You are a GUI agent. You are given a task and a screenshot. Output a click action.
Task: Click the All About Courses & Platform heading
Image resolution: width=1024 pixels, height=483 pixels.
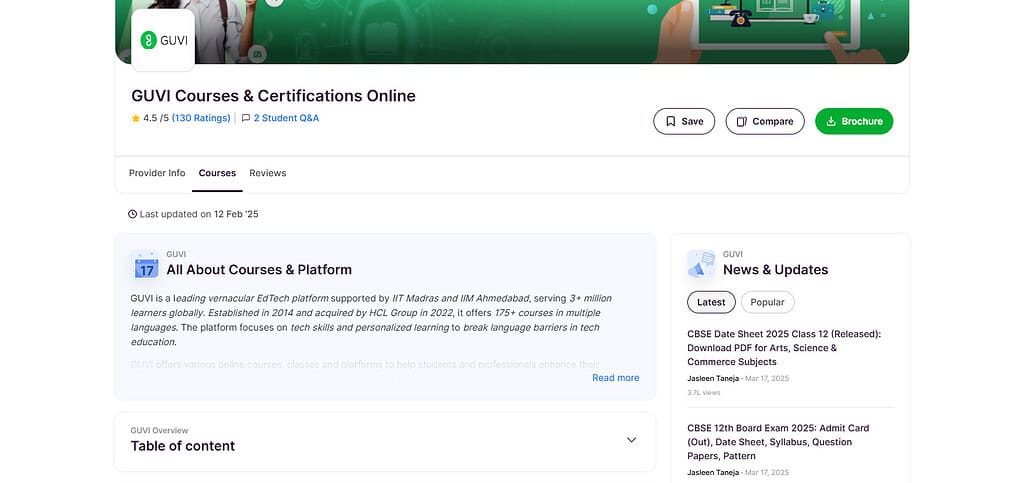point(259,270)
